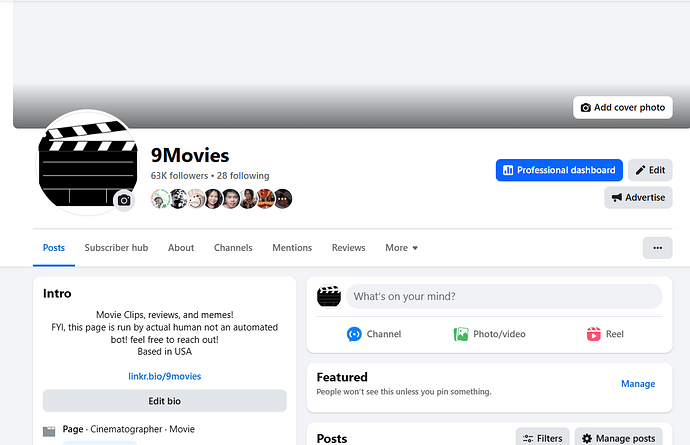Click the three-dots page options button
The image size is (690, 445).
657,247
